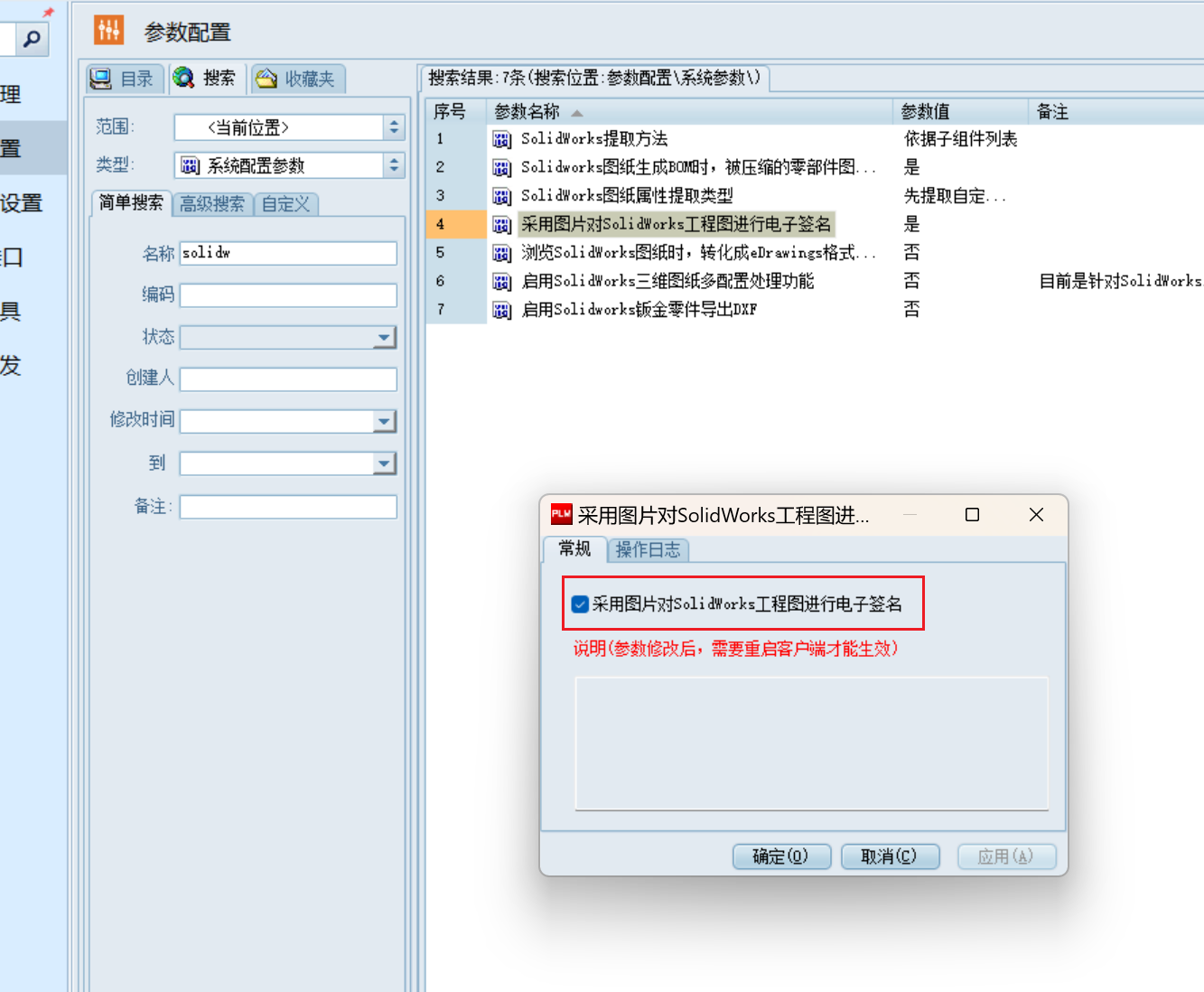This screenshot has height=992, width=1204.
Task: Maximize the dialog window
Action: coord(973,515)
